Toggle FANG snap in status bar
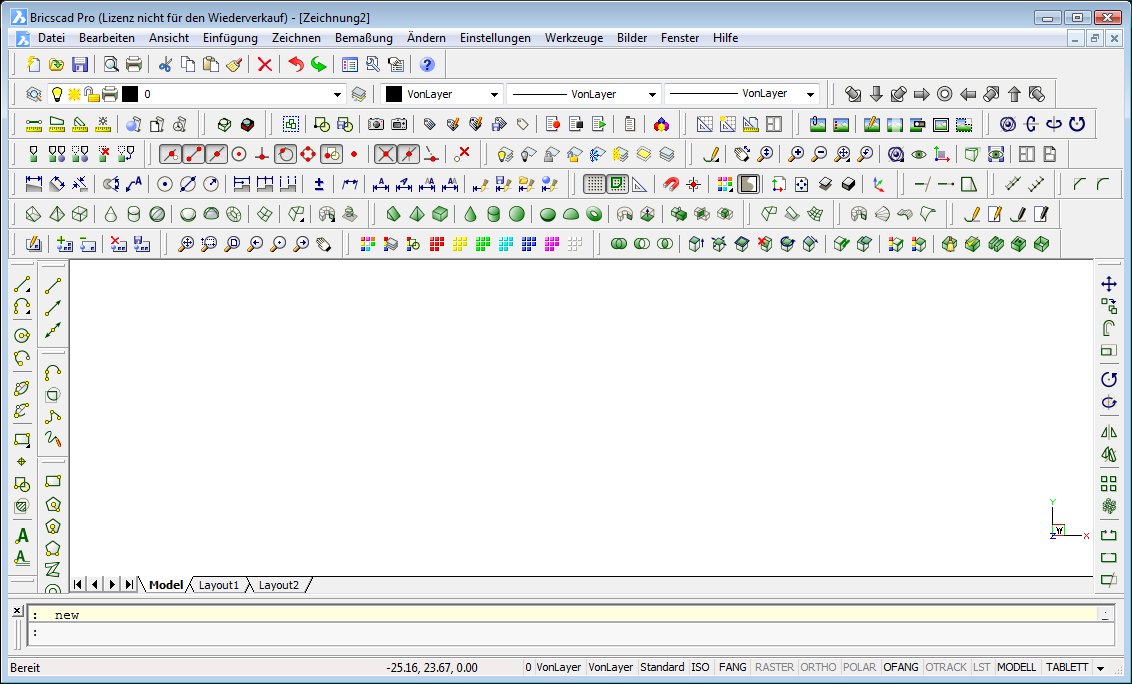1132x684 pixels. [x=732, y=667]
